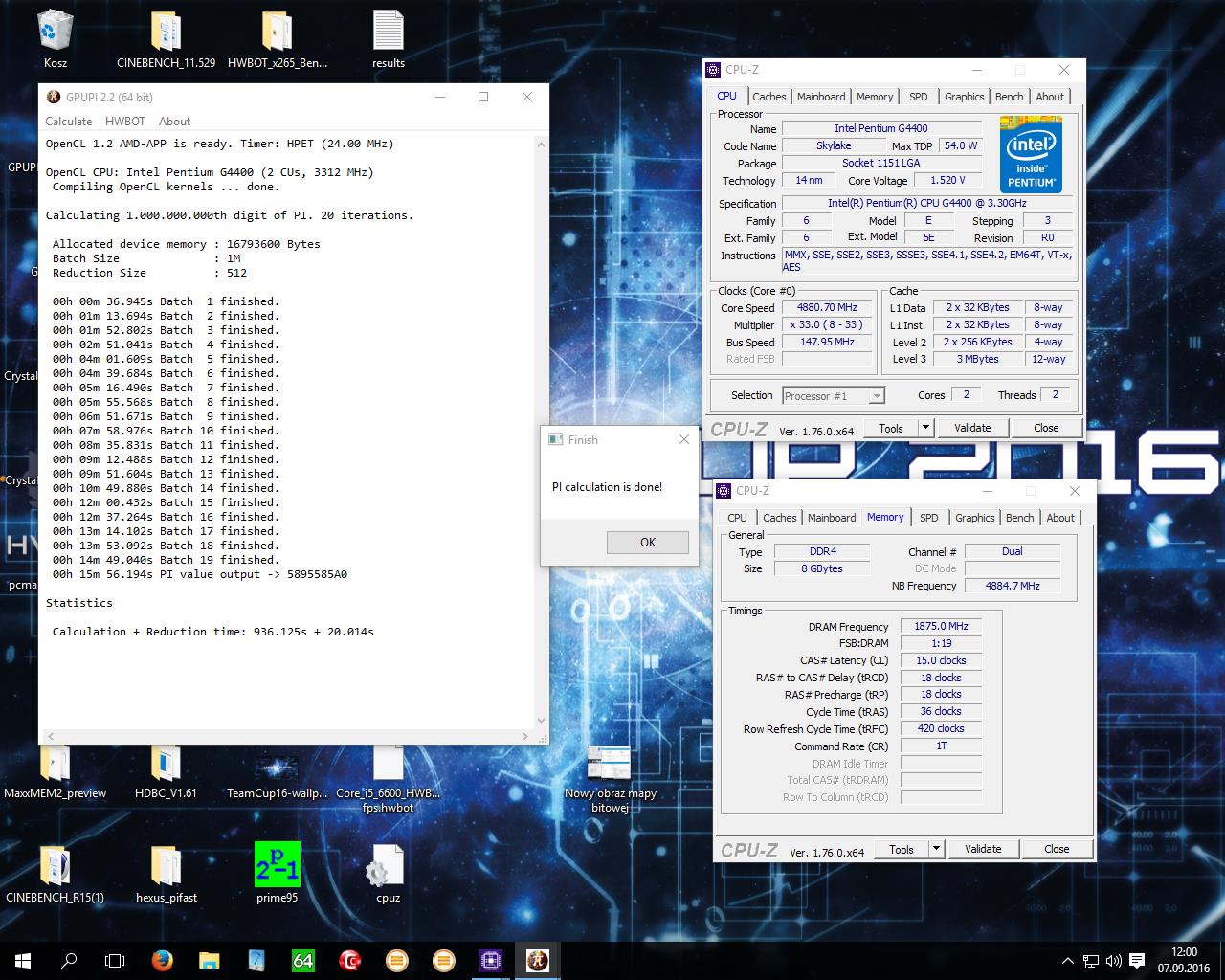Switch to Graphics tab in lower CPU-Z

coord(974,518)
